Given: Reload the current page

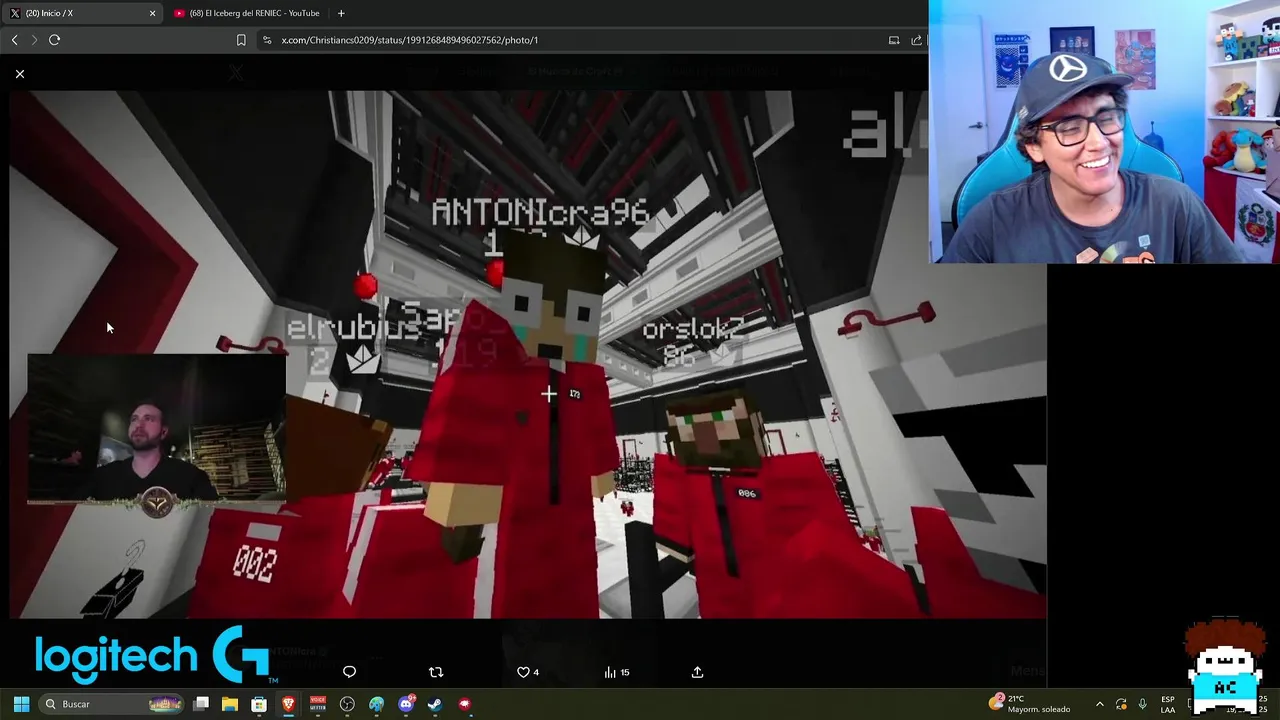Looking at the screenshot, I should [x=54, y=40].
